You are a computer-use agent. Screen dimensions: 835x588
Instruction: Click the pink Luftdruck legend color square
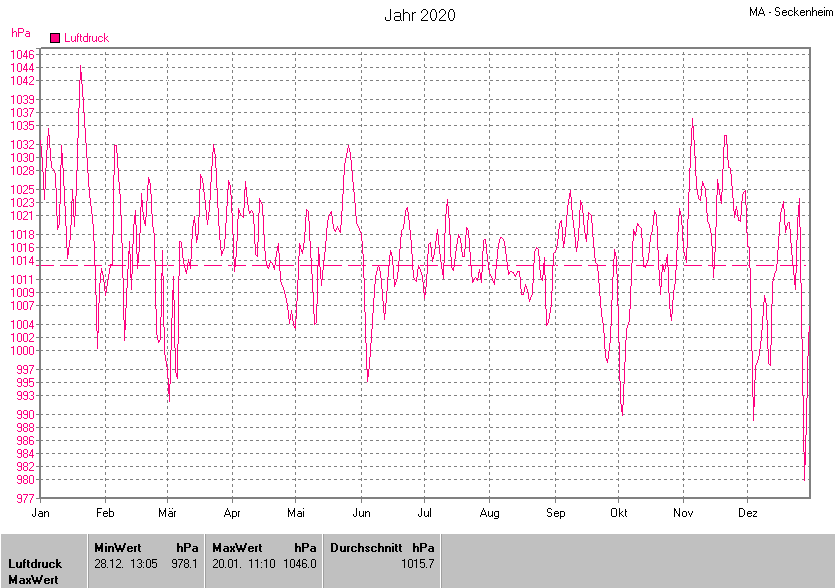[x=55, y=38]
